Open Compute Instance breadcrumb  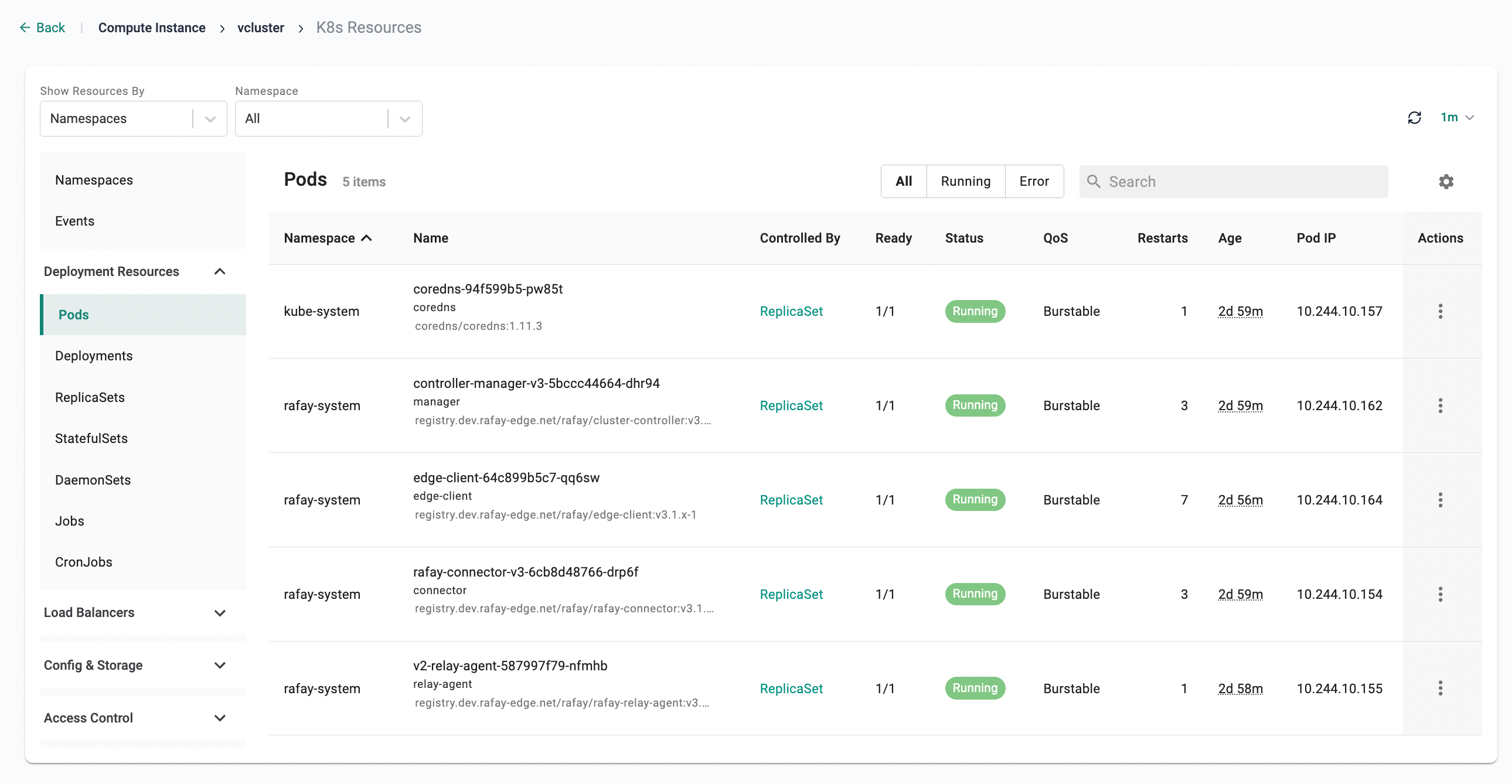coord(151,28)
